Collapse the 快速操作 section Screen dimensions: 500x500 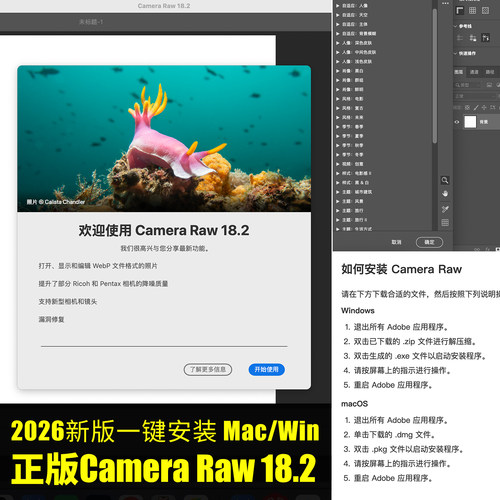click(456, 53)
